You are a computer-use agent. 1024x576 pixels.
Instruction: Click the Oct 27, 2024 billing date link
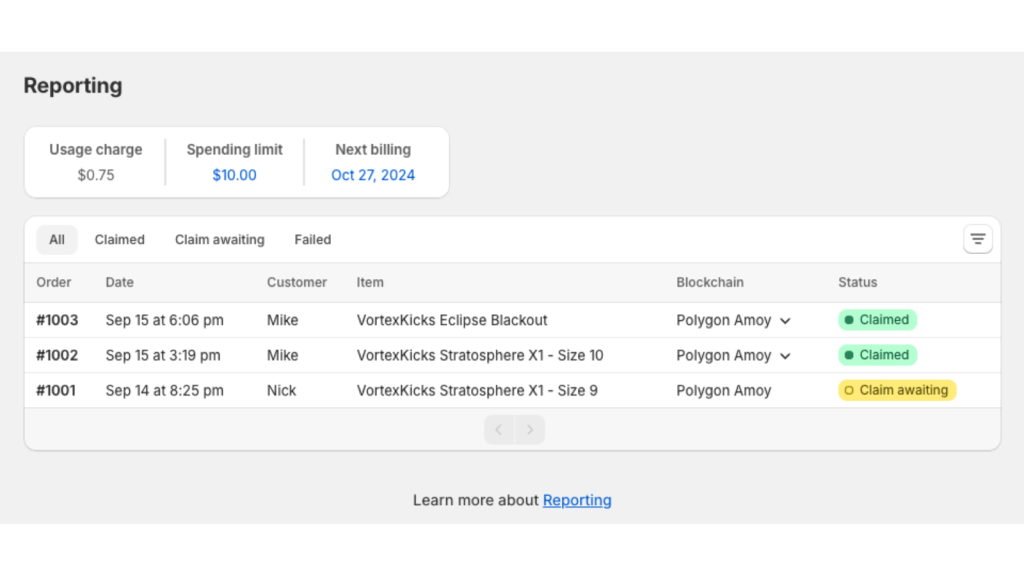coord(373,175)
